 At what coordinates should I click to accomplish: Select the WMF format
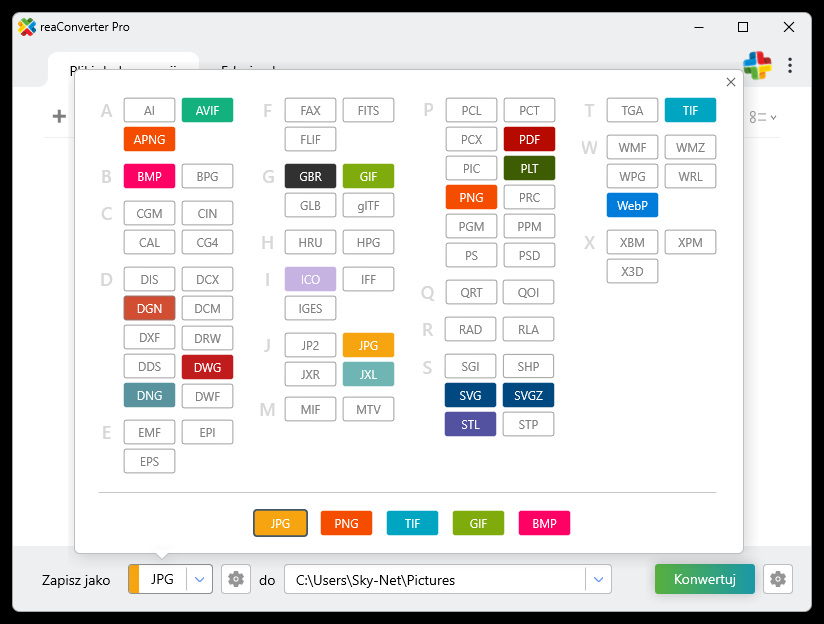click(632, 147)
